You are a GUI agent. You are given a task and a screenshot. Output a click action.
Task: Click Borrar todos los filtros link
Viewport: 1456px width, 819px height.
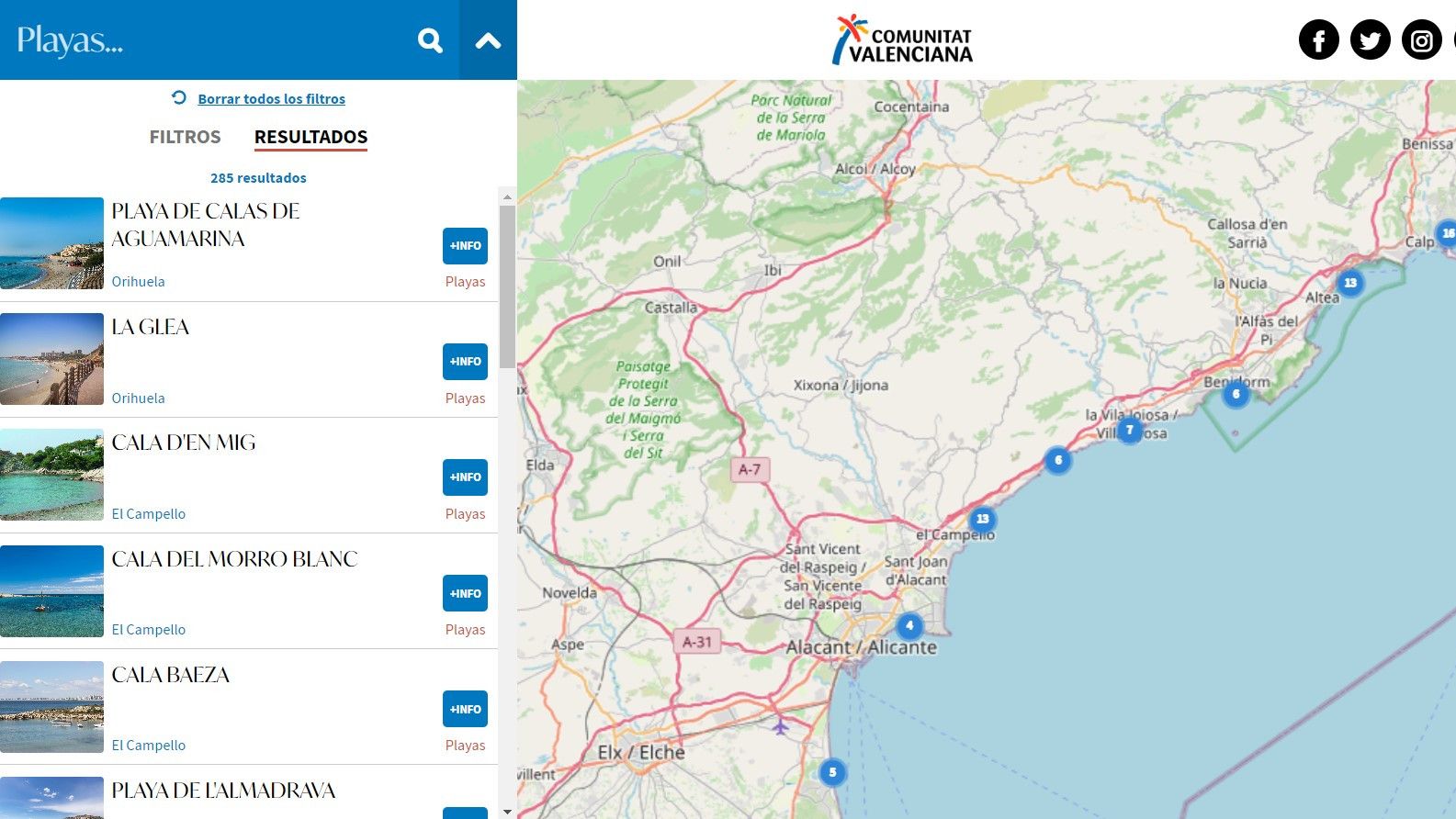point(272,99)
